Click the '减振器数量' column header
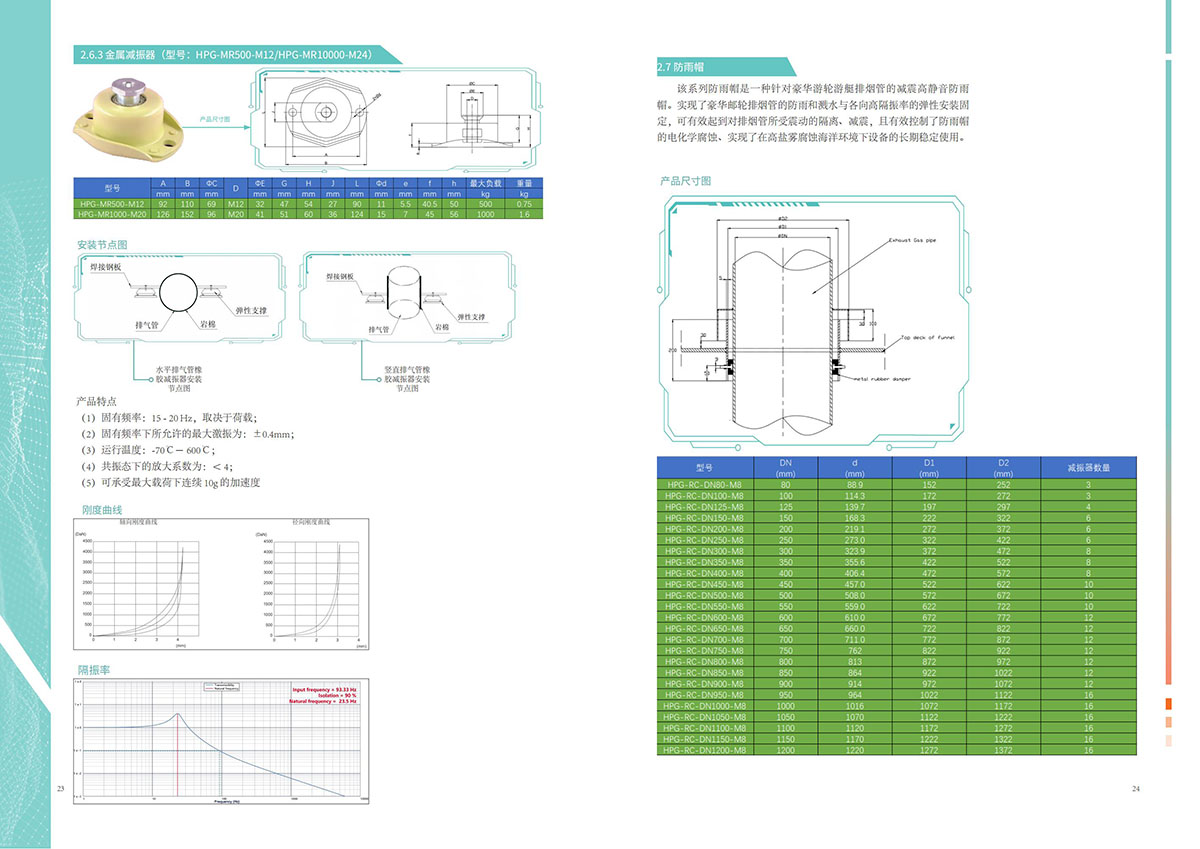The width and height of the screenshot is (1200, 849). coord(1088,467)
